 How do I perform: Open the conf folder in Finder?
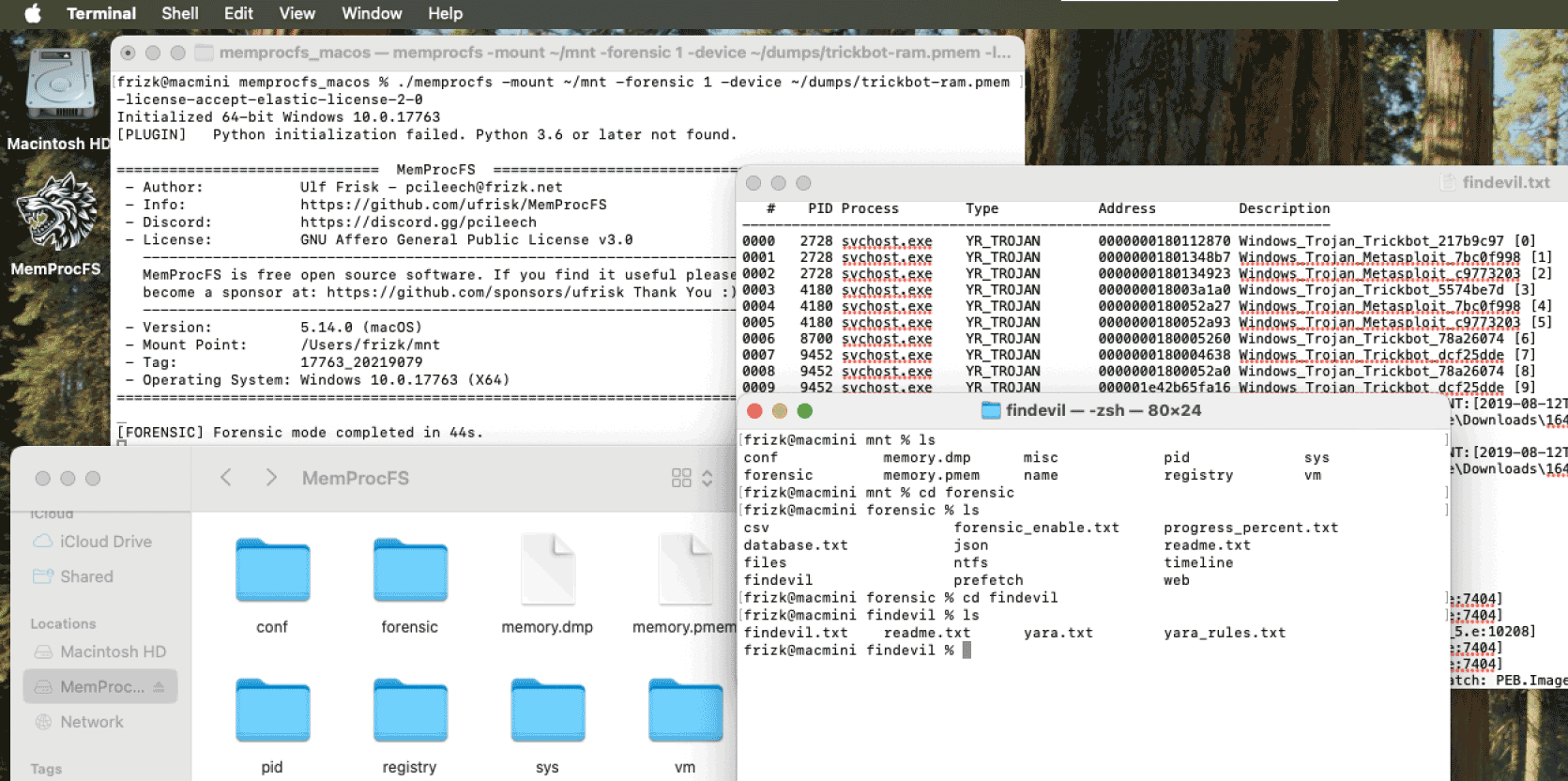point(272,571)
